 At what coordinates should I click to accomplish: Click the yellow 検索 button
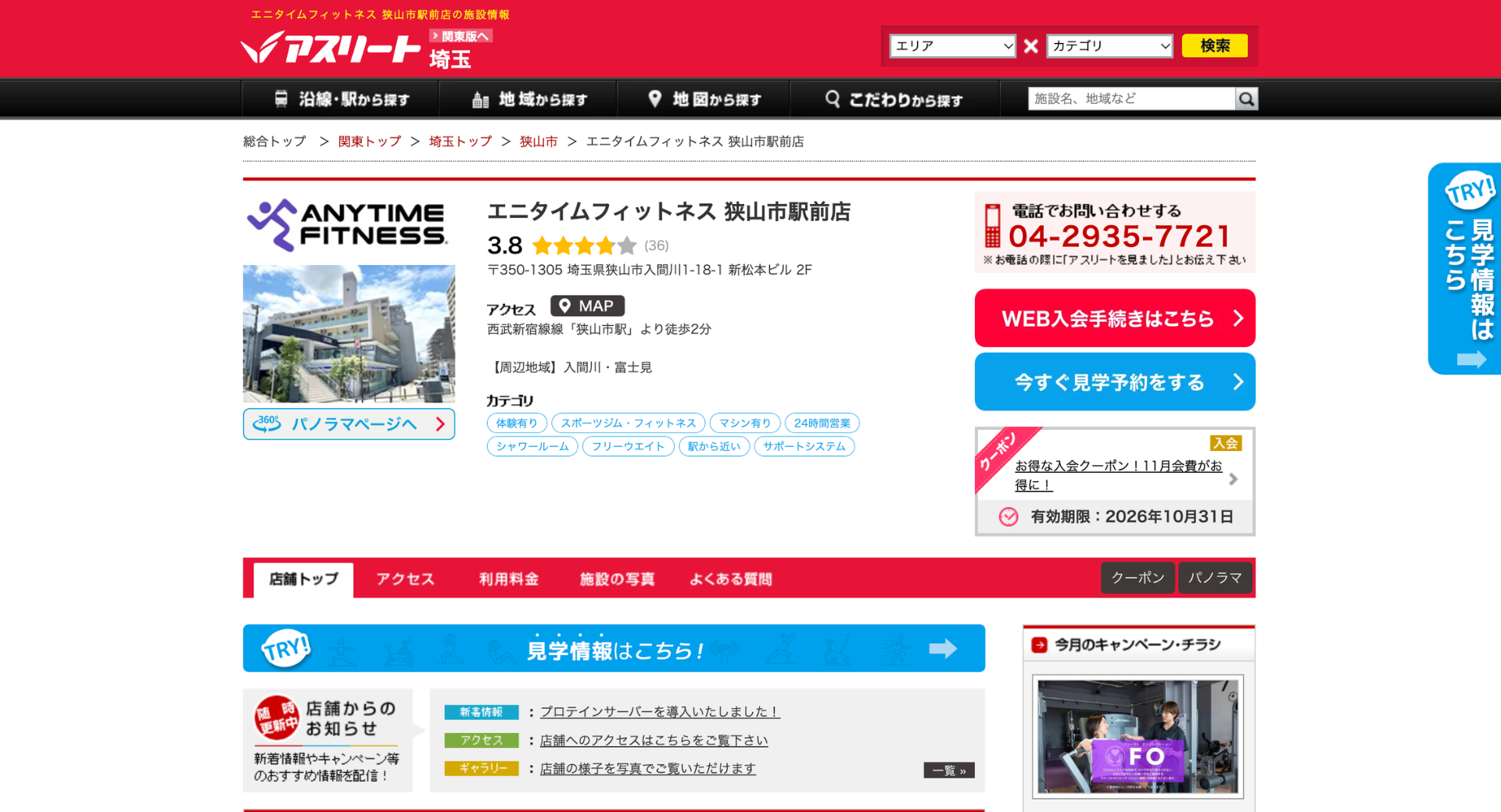[1214, 46]
